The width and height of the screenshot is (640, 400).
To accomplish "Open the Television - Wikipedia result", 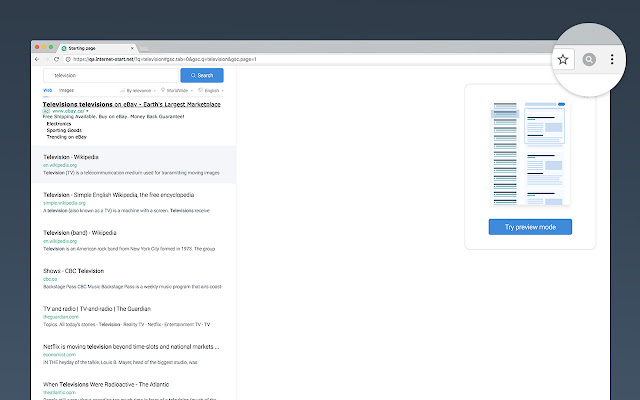I will (70, 157).
